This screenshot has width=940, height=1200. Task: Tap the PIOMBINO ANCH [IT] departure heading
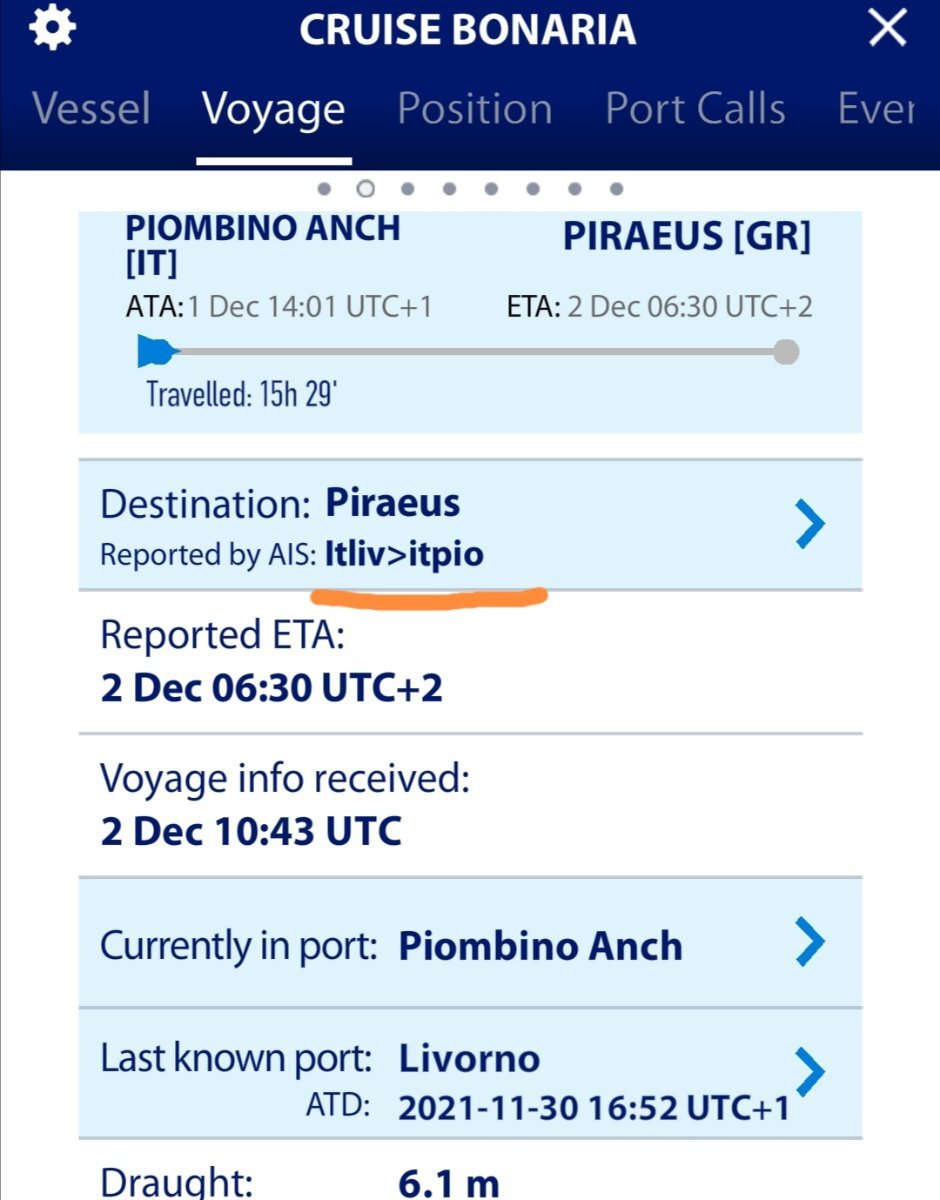click(x=262, y=245)
